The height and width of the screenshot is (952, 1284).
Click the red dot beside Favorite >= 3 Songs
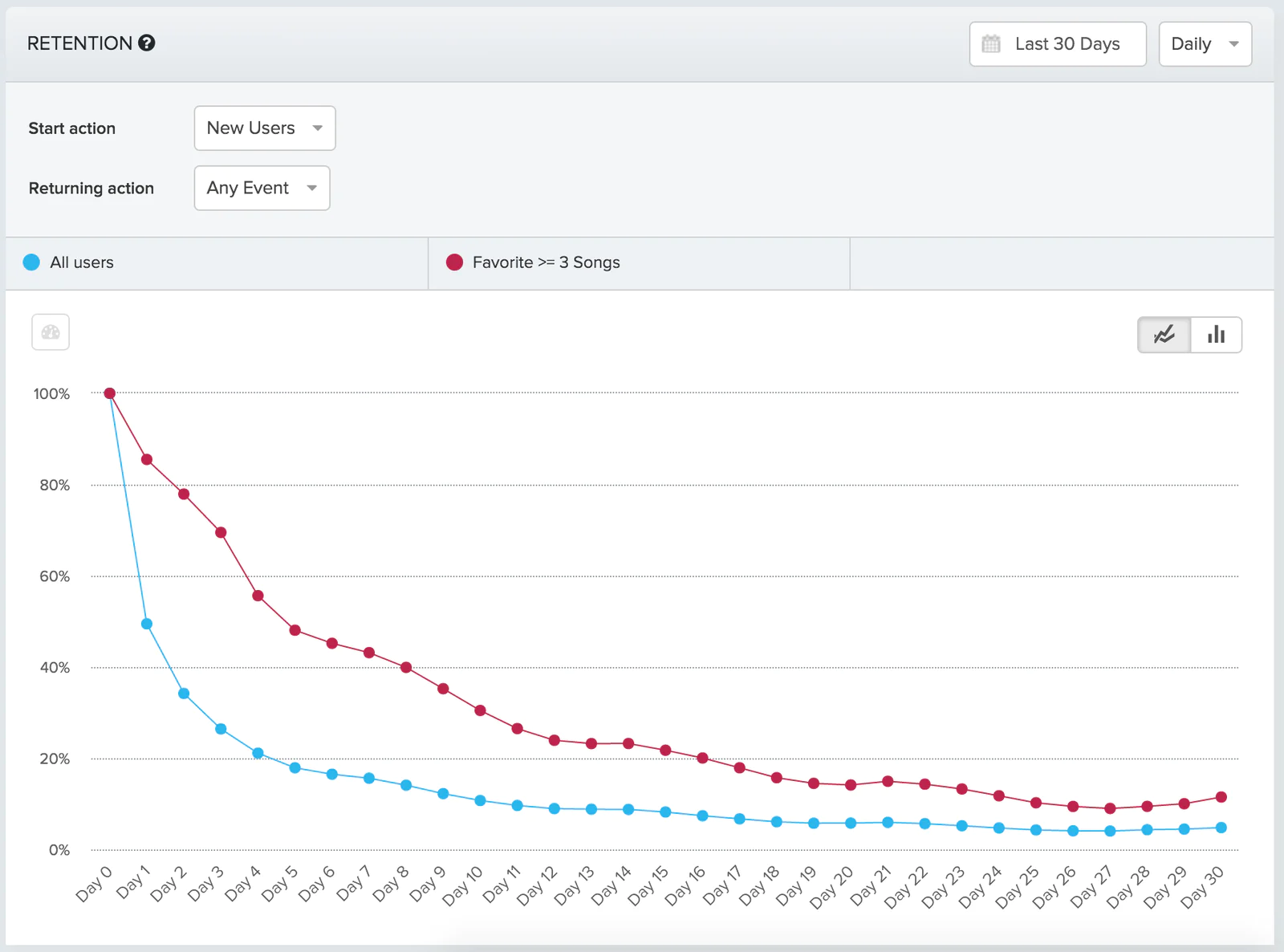[454, 262]
